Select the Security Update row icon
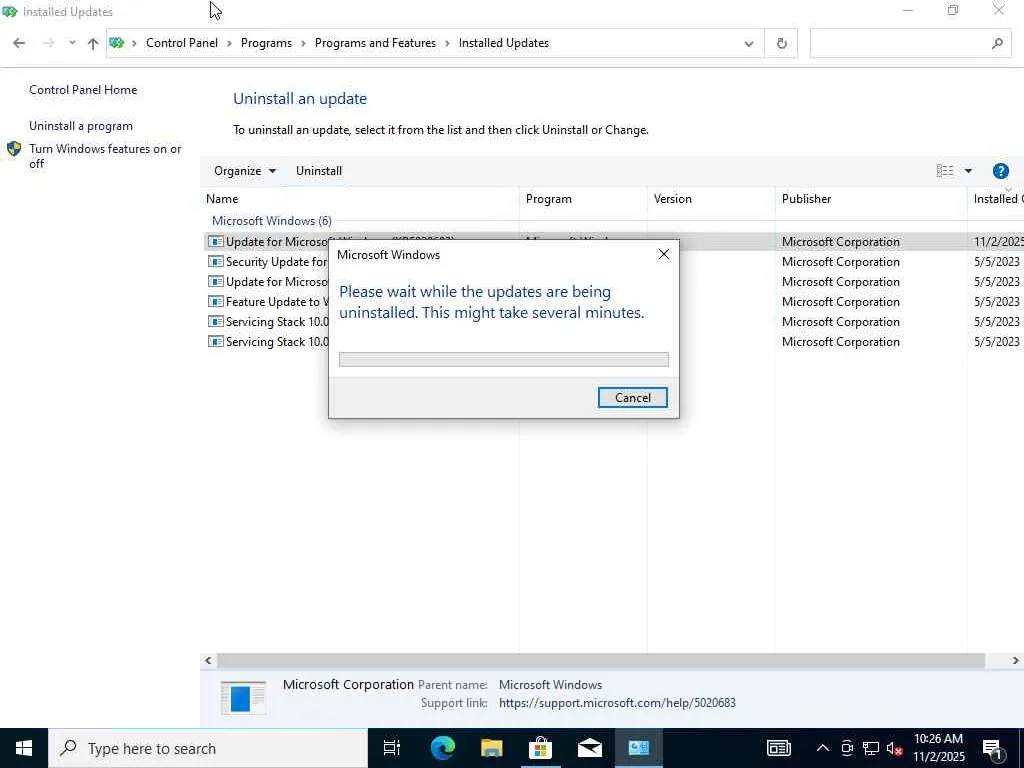 216,262
